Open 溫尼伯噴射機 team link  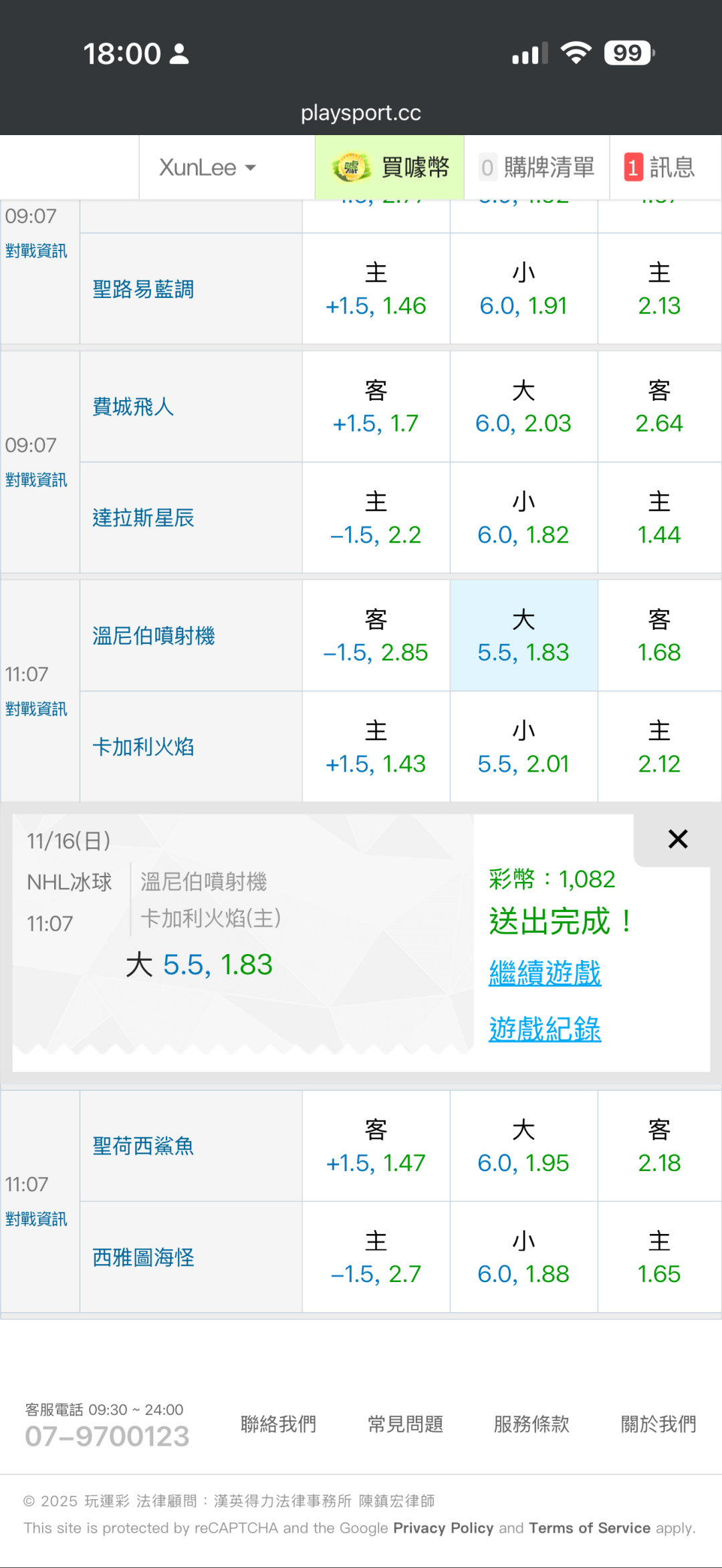pyautogui.click(x=154, y=635)
